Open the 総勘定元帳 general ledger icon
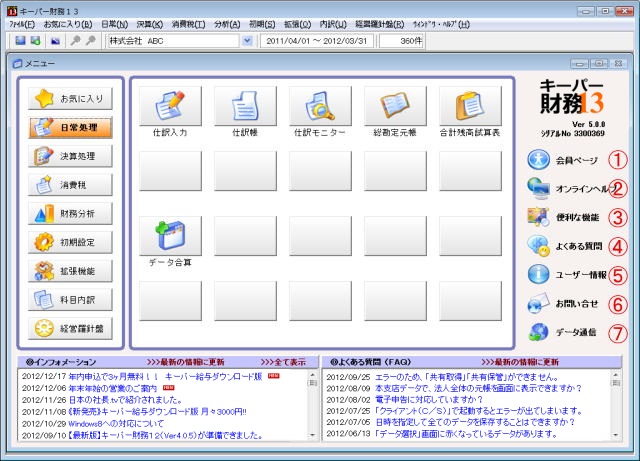Screen dimensions: 640x461 pos(395,106)
